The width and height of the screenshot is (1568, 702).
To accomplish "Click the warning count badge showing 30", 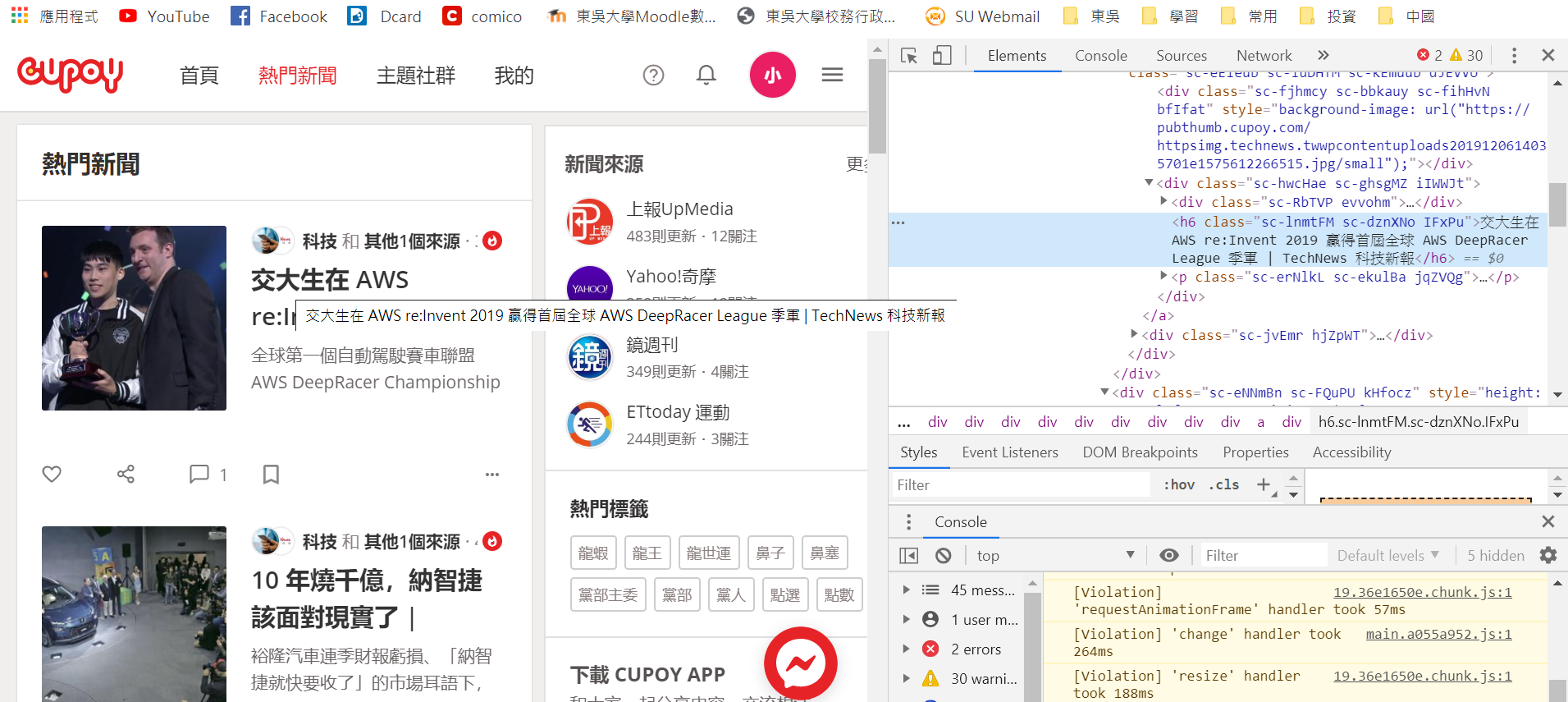I will coord(1466,55).
